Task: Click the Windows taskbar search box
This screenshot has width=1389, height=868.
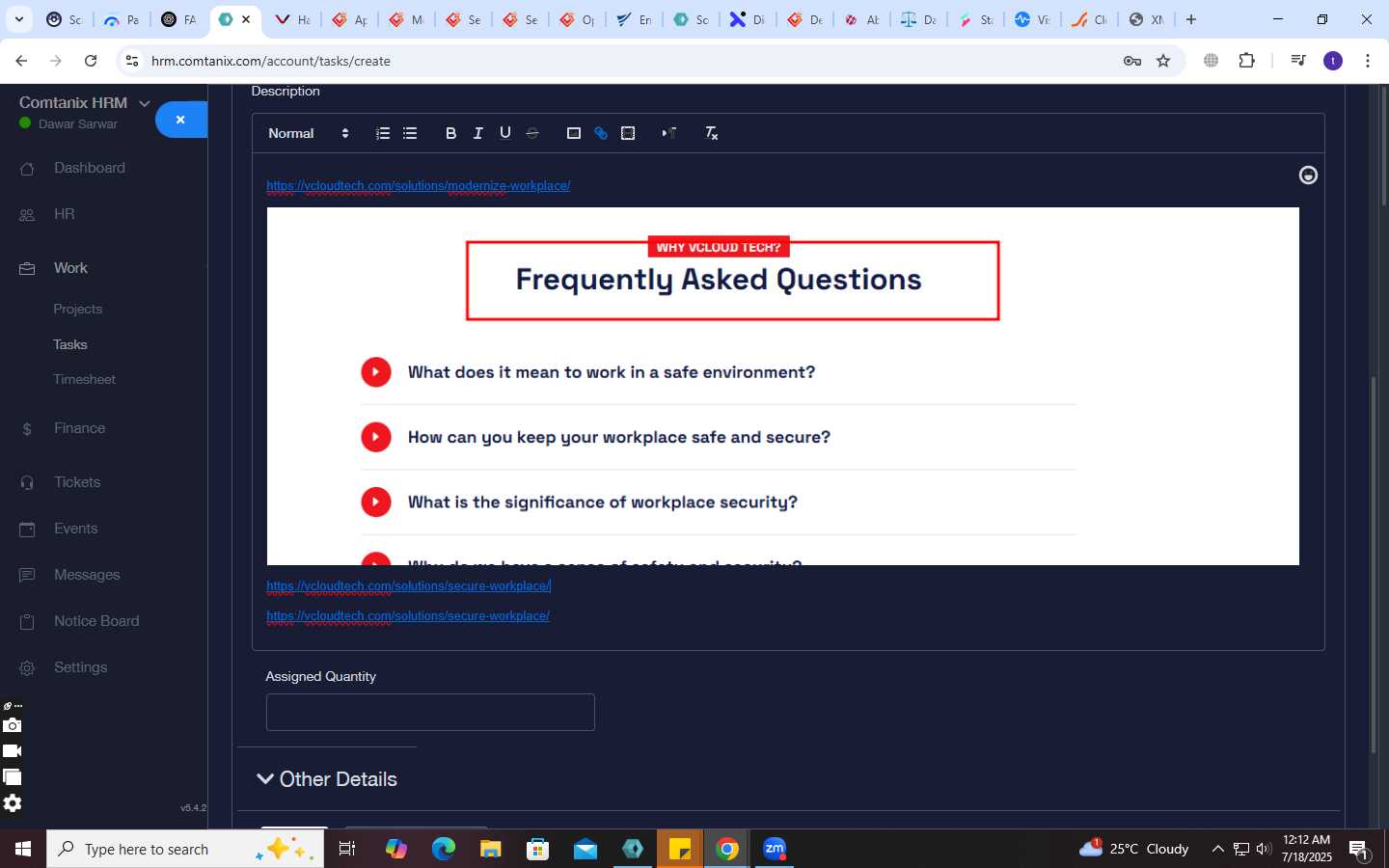Action: 185,849
